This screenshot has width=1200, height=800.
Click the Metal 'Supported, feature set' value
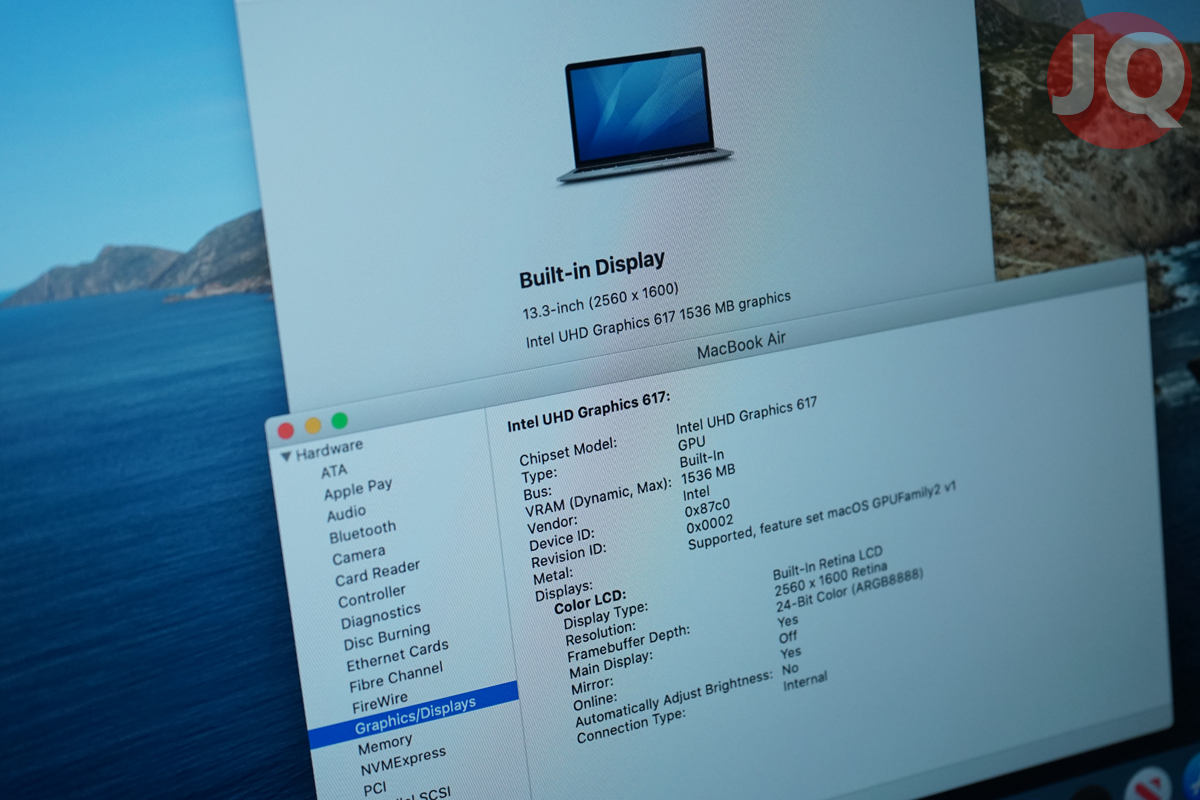[823, 515]
